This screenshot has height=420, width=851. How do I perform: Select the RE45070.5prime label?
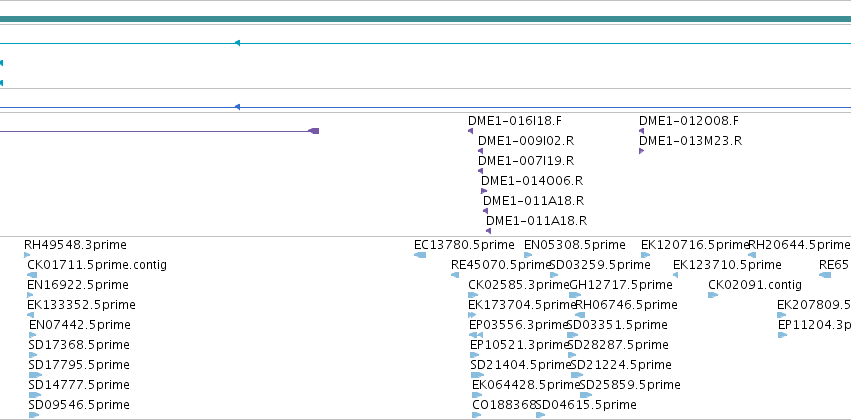(501, 265)
